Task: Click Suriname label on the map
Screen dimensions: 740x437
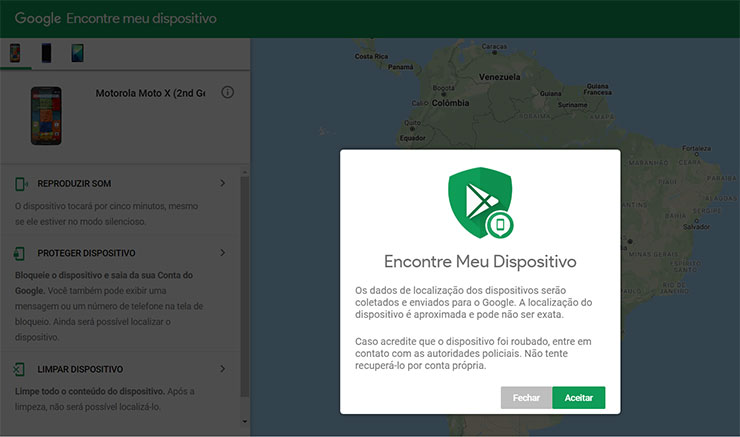Action: [x=572, y=105]
